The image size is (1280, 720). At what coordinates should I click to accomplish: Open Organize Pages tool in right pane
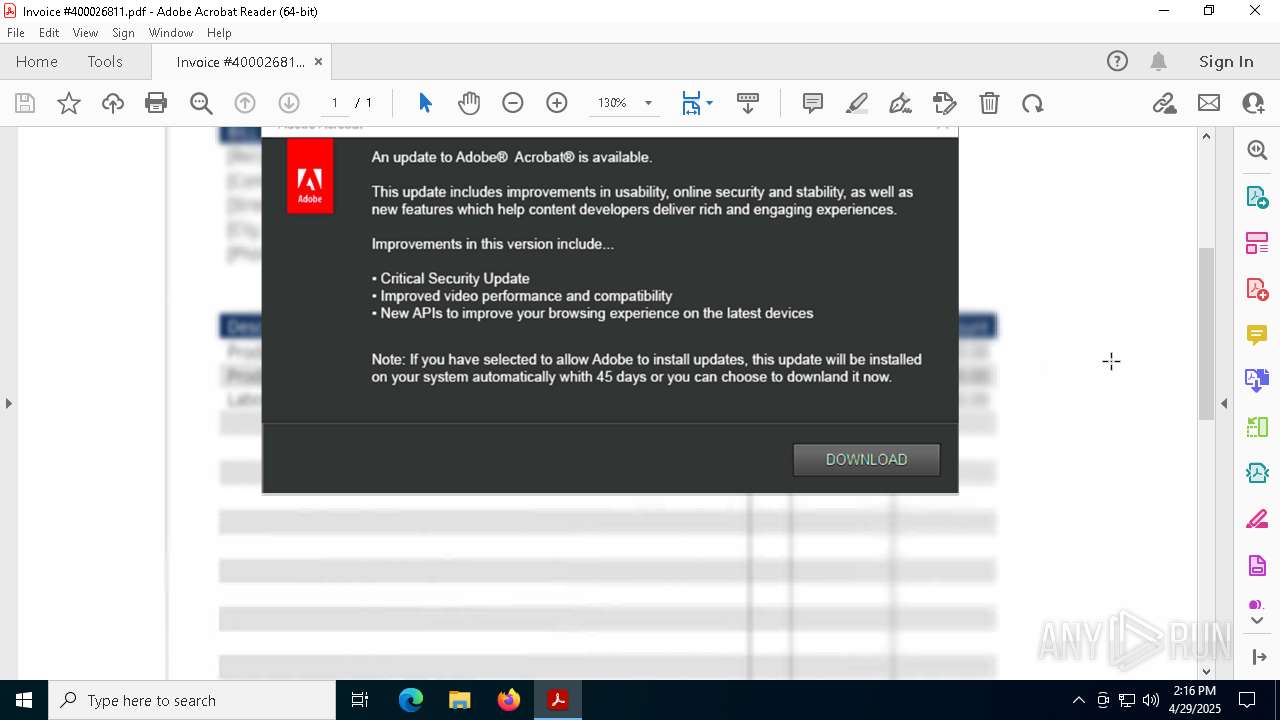(x=1257, y=242)
